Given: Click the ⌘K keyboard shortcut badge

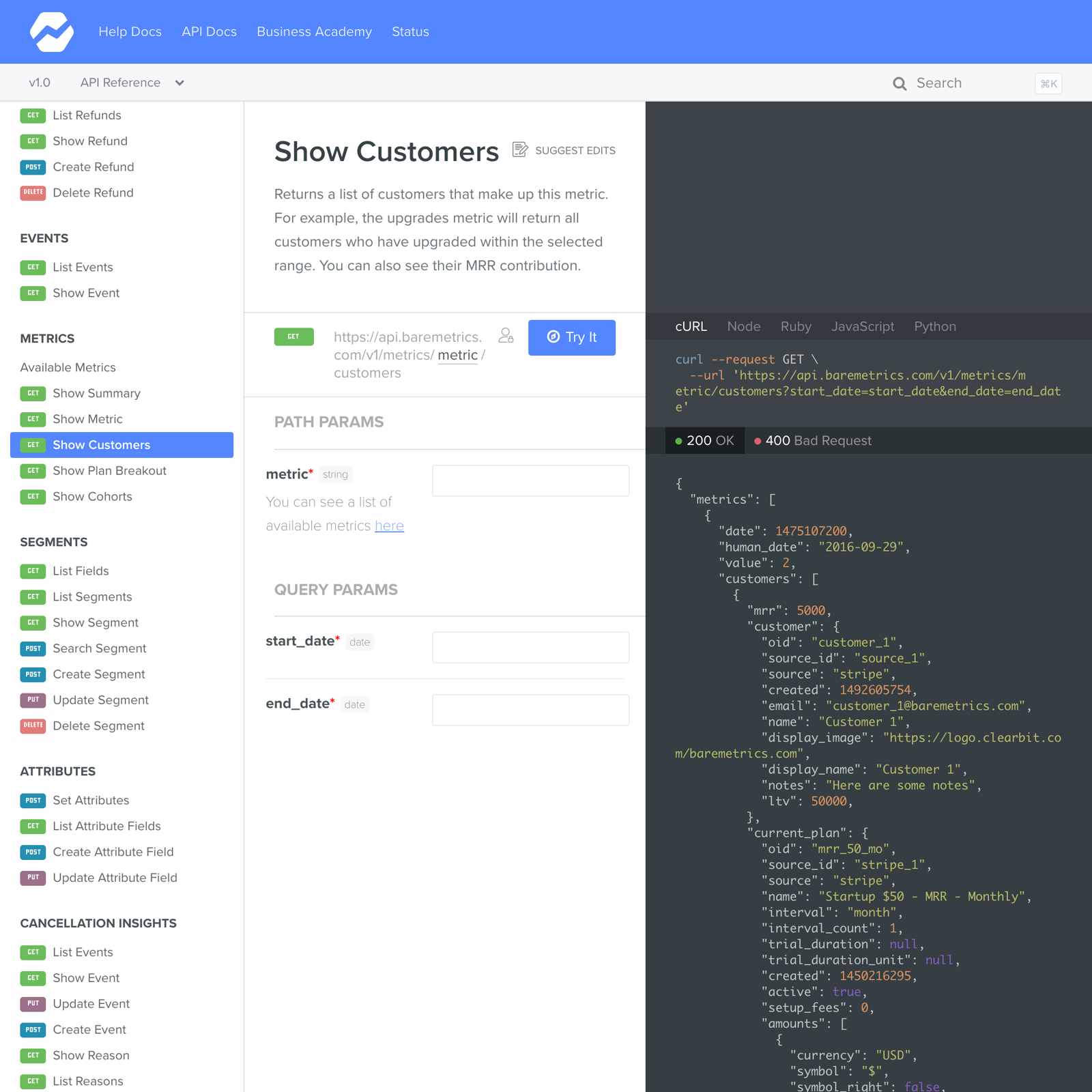Looking at the screenshot, I should [1048, 83].
